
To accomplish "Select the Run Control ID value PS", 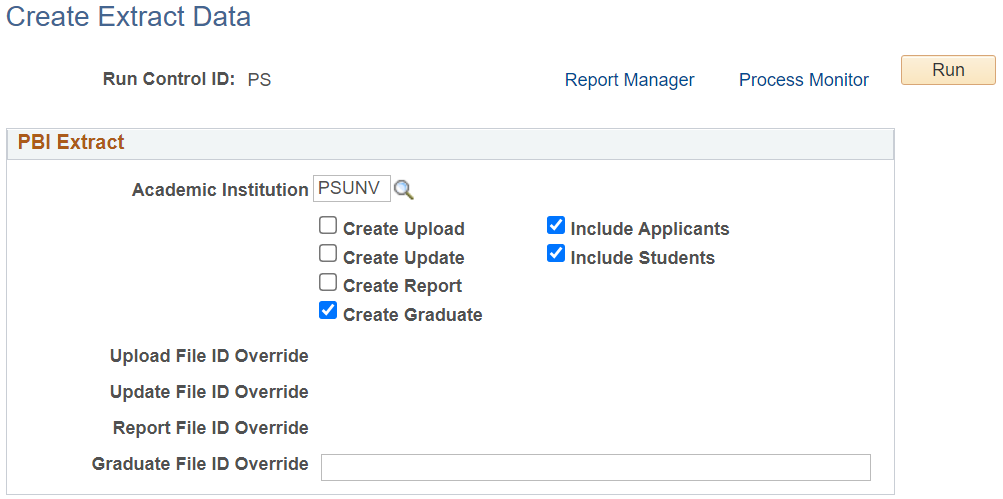I will 260,80.
